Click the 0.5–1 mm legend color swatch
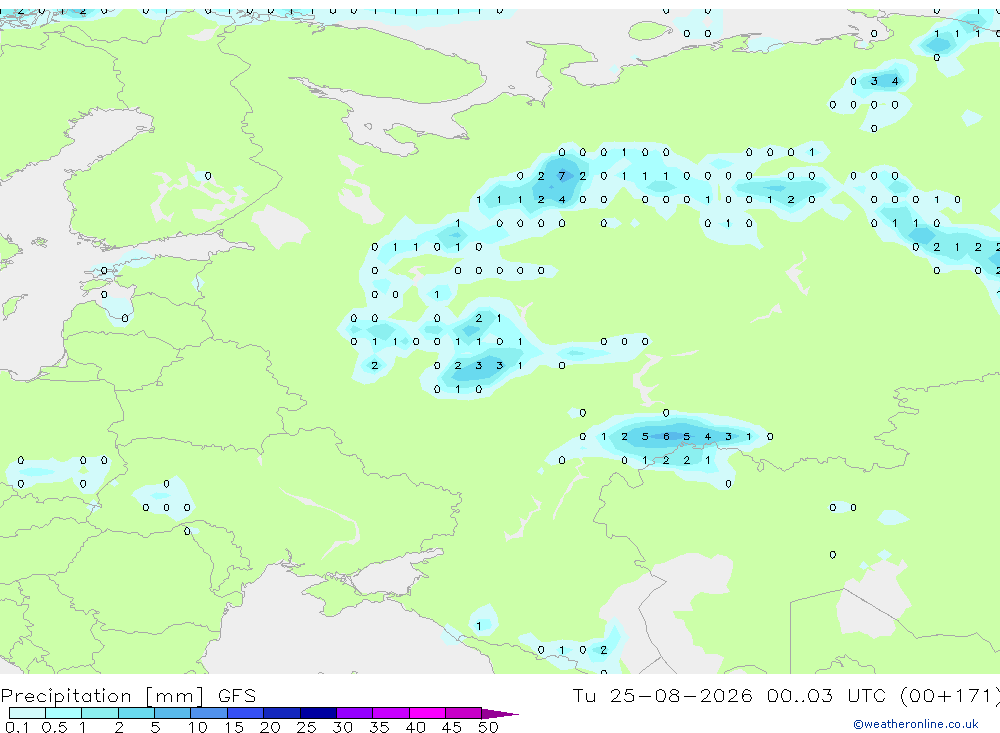 coord(64,713)
